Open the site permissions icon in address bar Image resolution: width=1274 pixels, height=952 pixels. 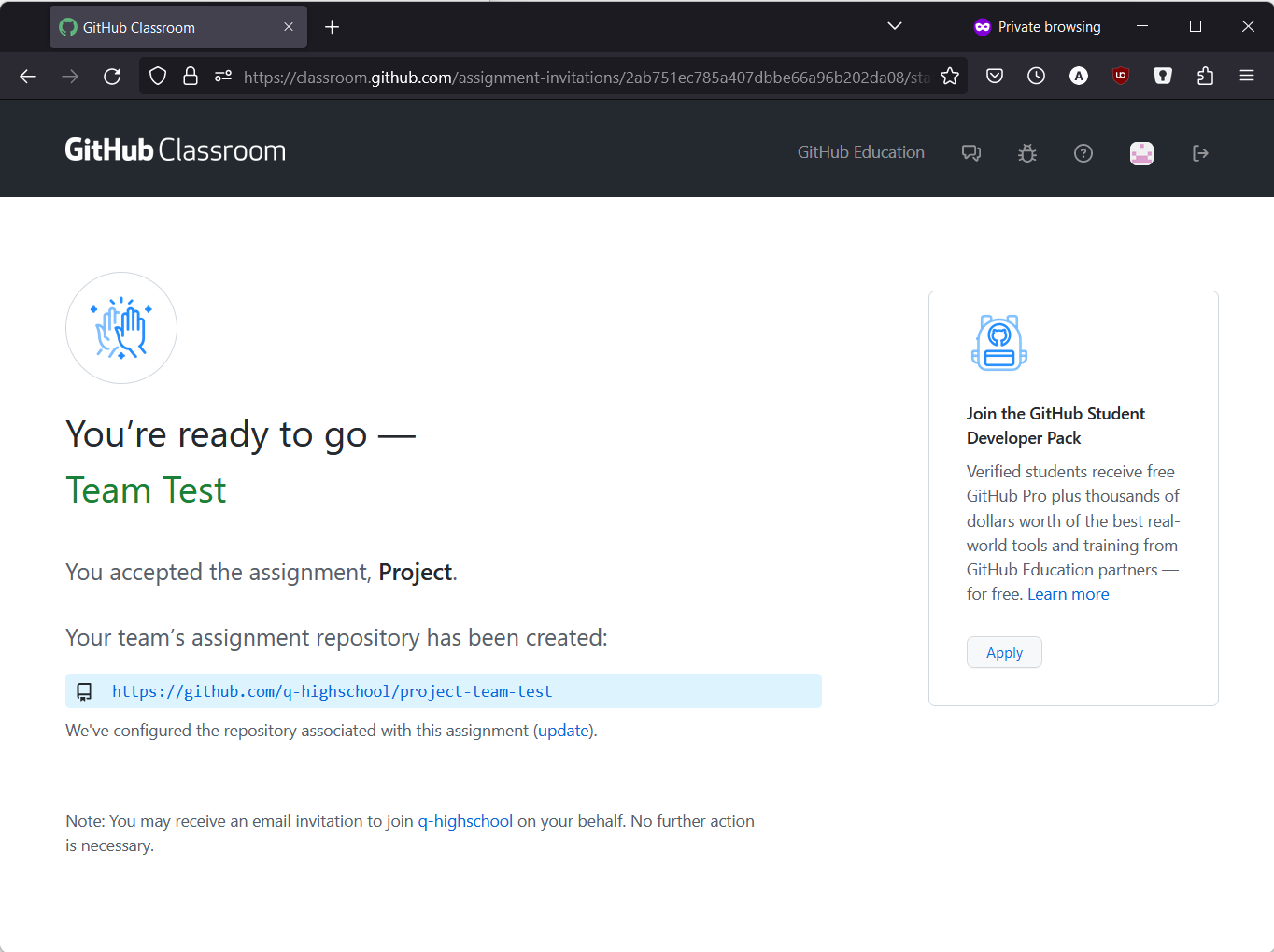point(223,77)
